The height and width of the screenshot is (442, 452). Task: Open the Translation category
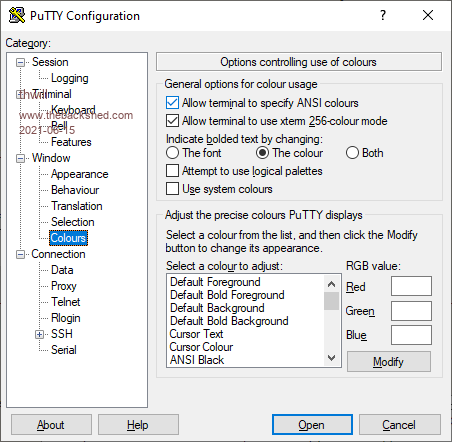[x=77, y=206]
